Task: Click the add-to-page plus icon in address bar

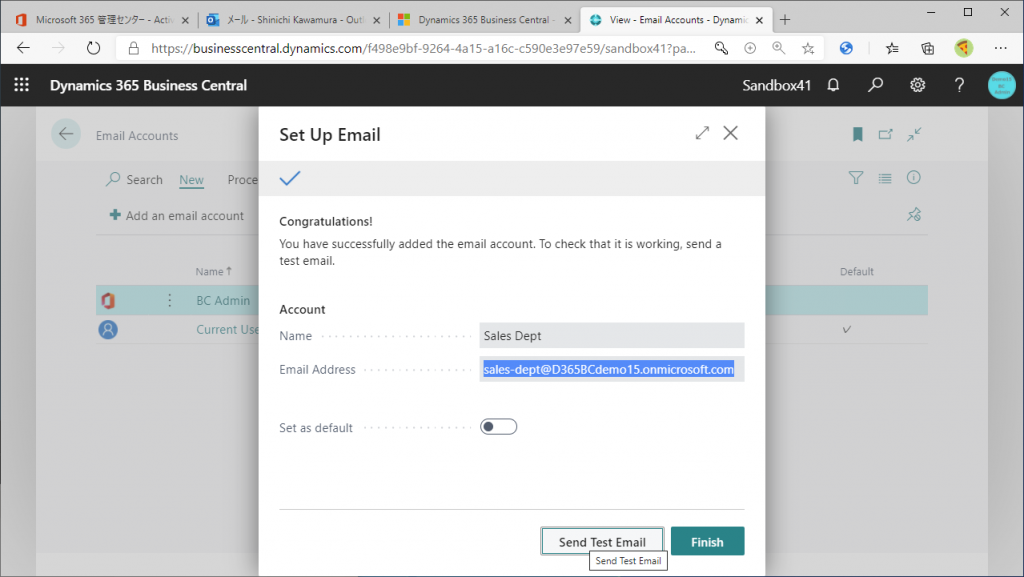Action: coord(750,48)
